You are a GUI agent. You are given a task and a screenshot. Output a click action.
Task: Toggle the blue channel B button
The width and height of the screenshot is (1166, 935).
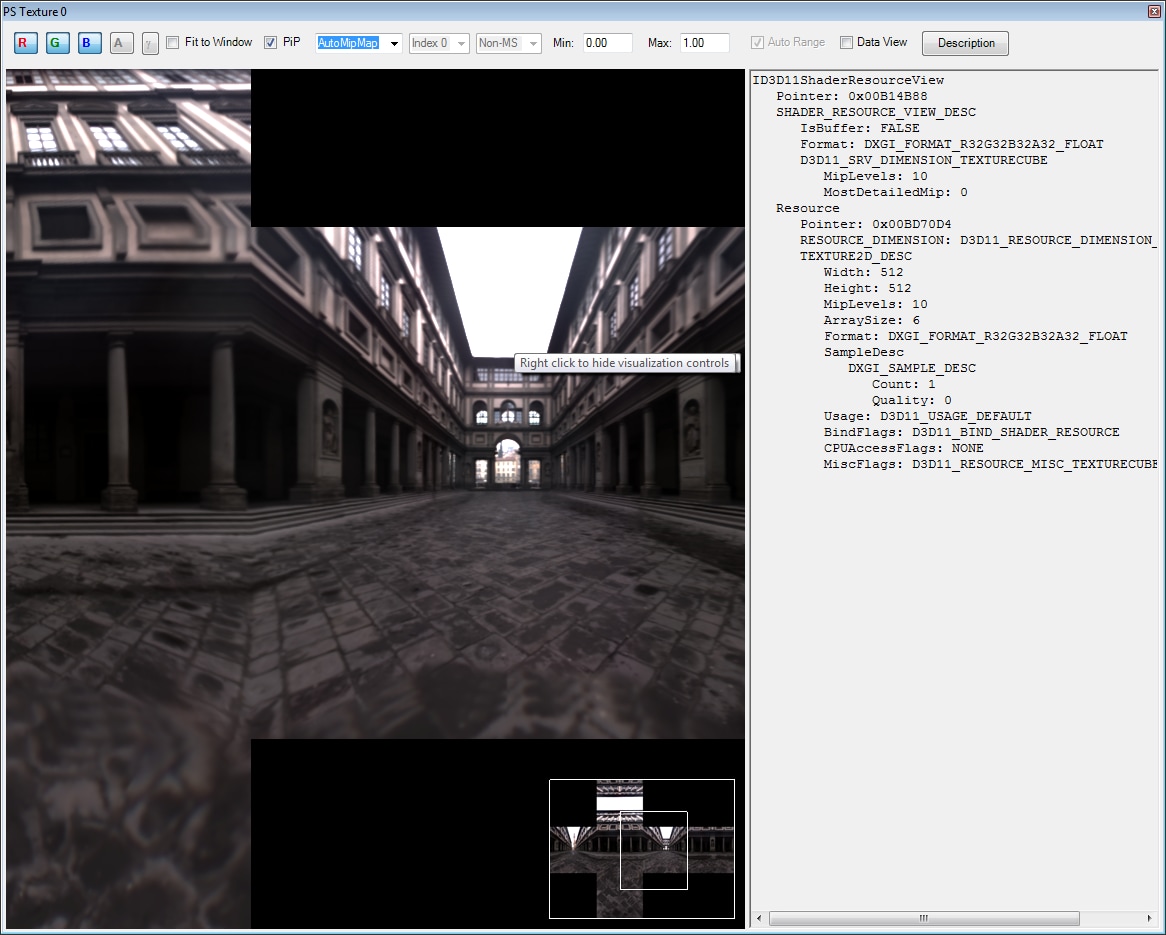89,43
